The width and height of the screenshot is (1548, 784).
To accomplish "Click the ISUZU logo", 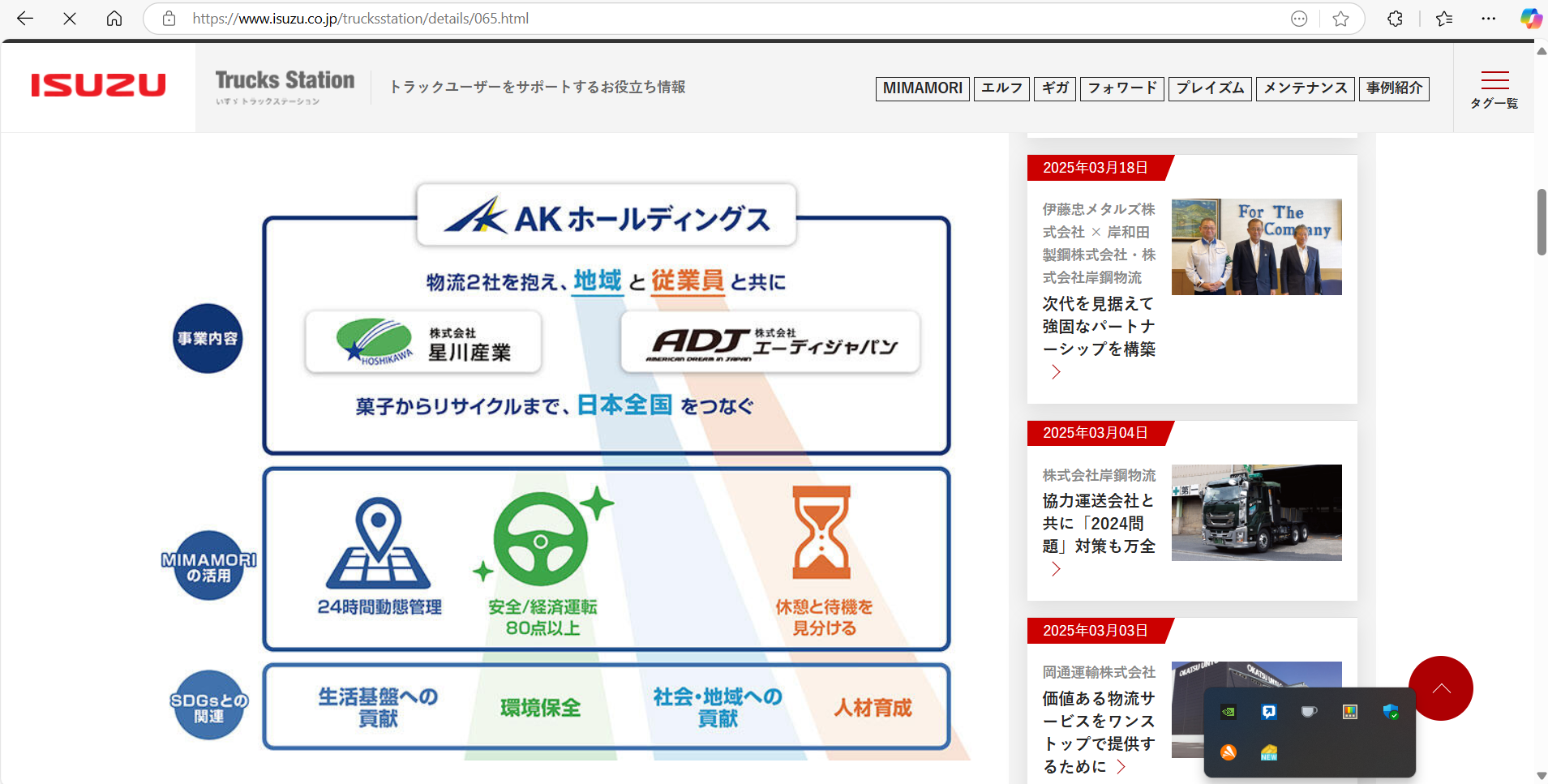I will pos(98,85).
